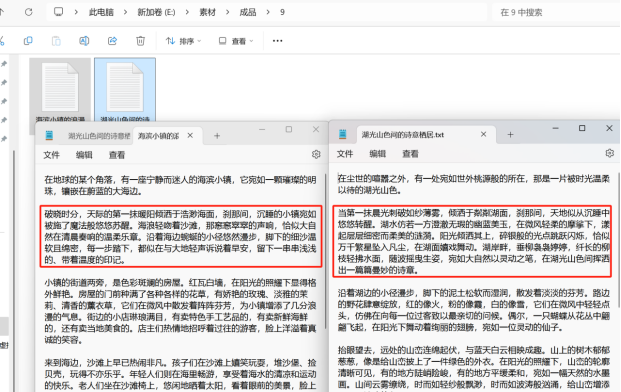Close the 湖光山色间的诗意栖居.txt tab
This screenshot has height=392, width=621.
(484, 135)
